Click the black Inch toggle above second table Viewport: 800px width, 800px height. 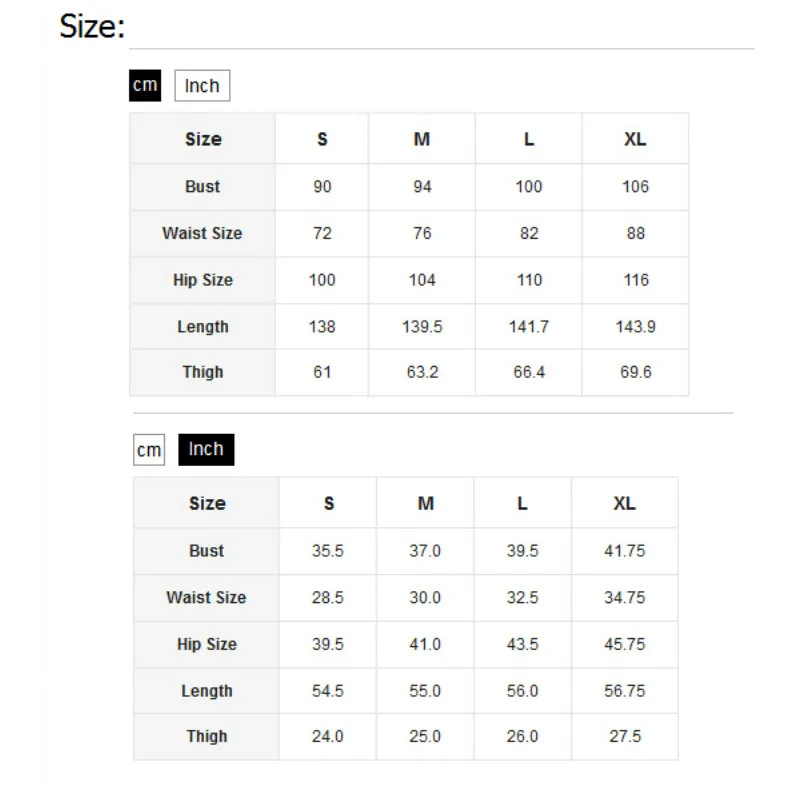(x=206, y=449)
